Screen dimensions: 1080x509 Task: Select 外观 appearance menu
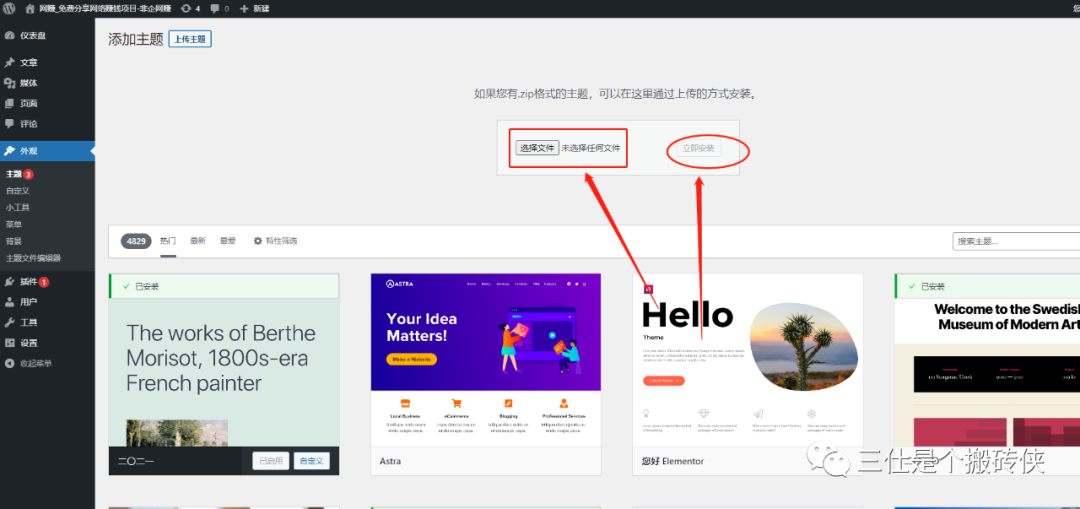click(x=47, y=151)
